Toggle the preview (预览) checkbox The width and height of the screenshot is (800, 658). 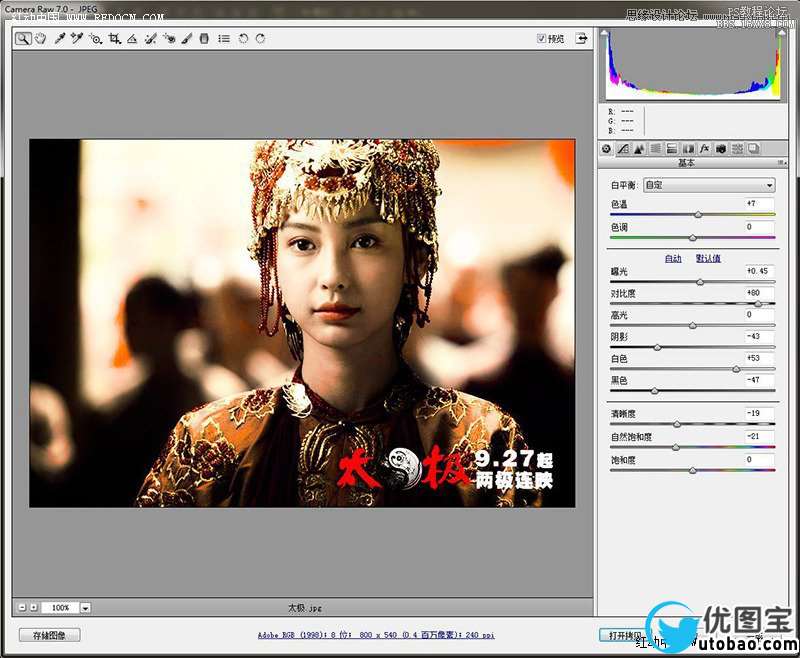click(541, 38)
